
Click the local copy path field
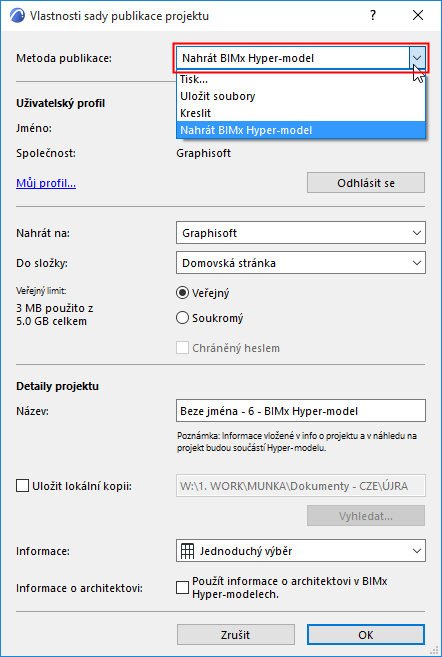click(x=301, y=486)
